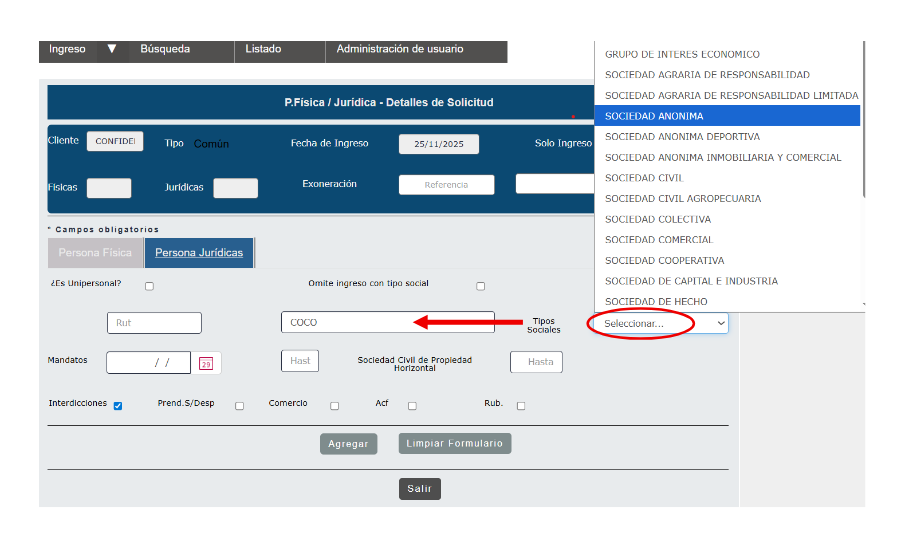Click the Exoneración Referencia field
Viewport: 903px width, 552px height.
click(x=446, y=185)
